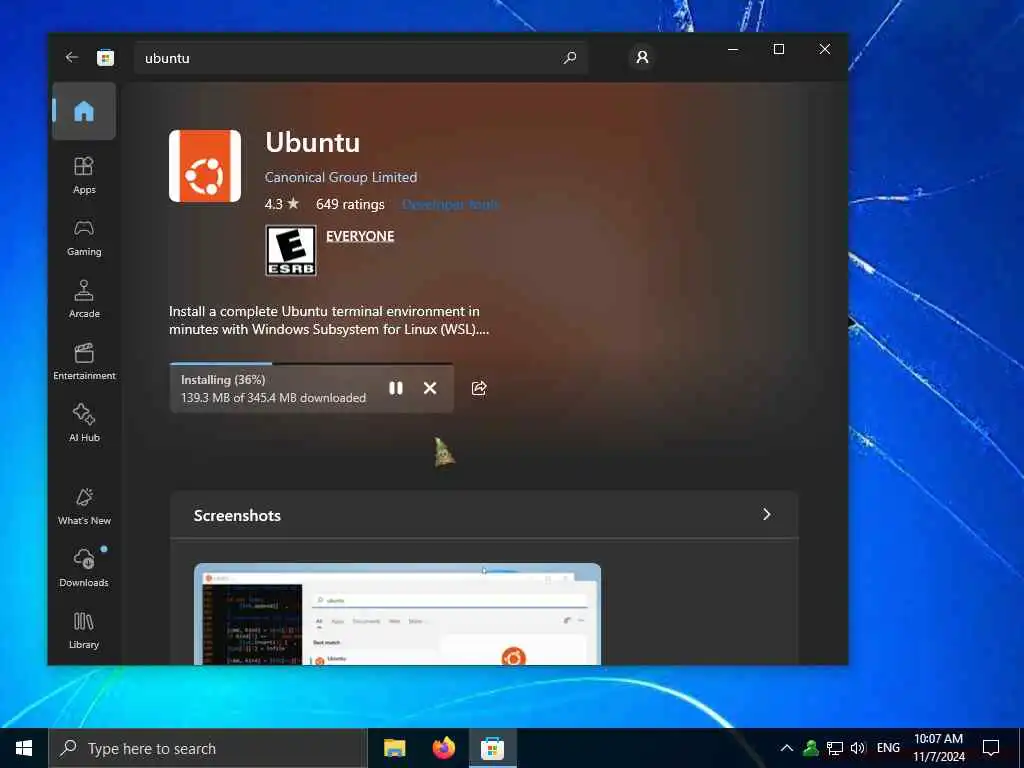Open Firefox from taskbar

pyautogui.click(x=443, y=748)
